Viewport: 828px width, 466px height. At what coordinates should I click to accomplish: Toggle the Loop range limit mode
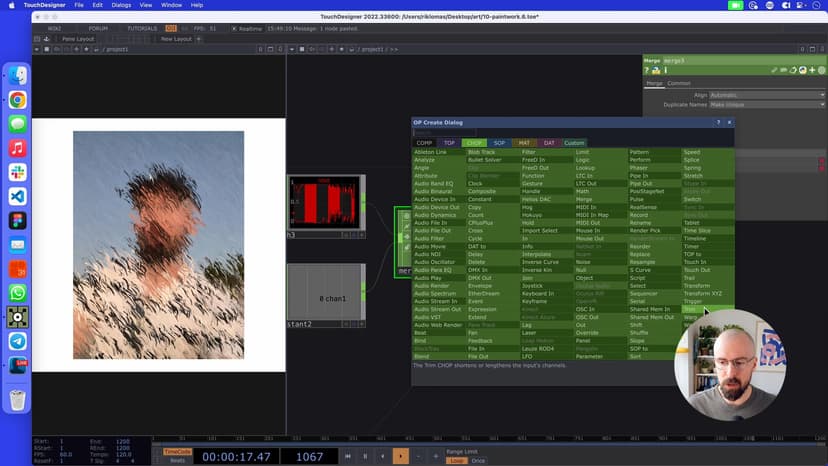coord(456,460)
